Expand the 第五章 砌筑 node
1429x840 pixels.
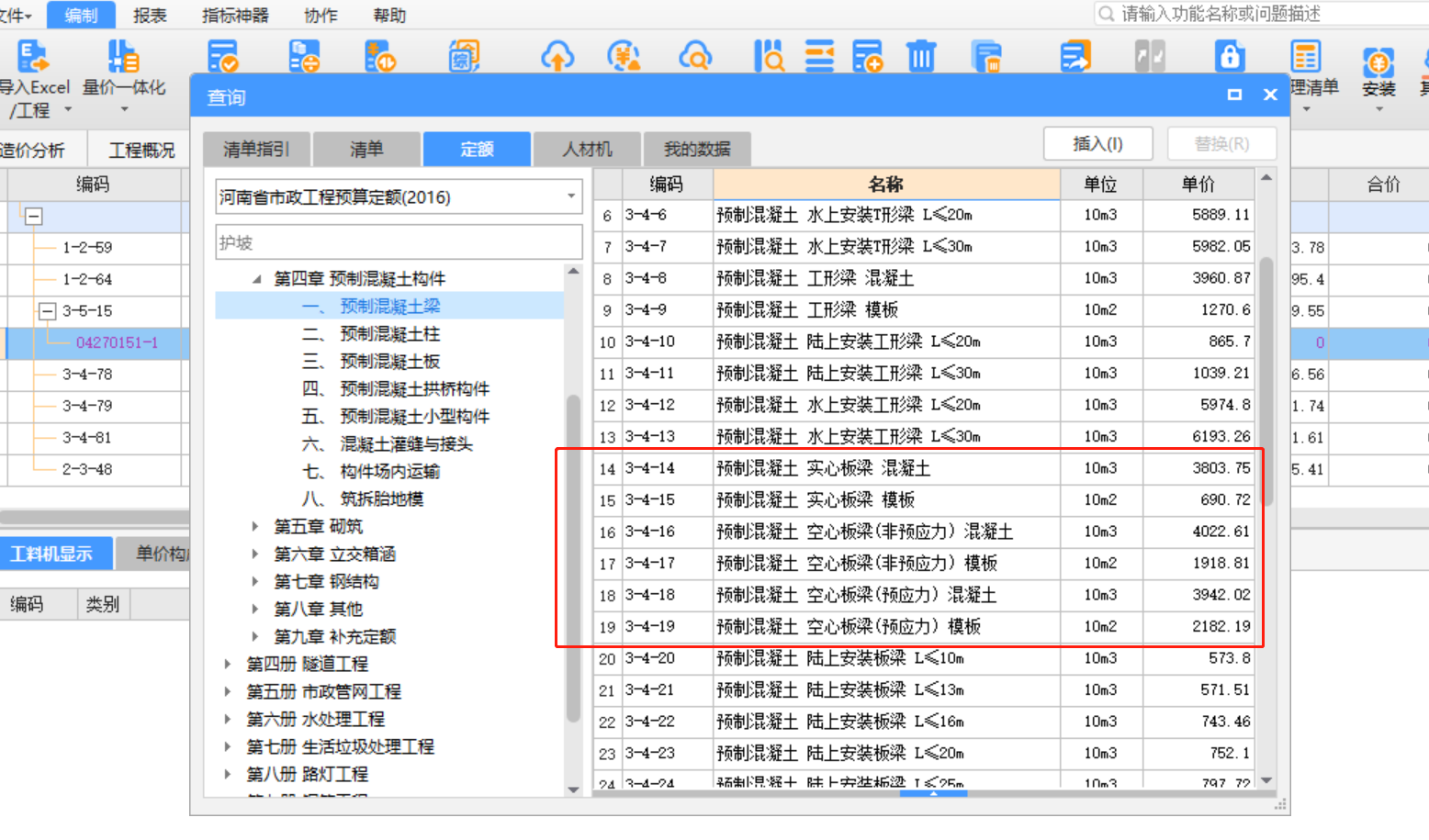(x=255, y=526)
